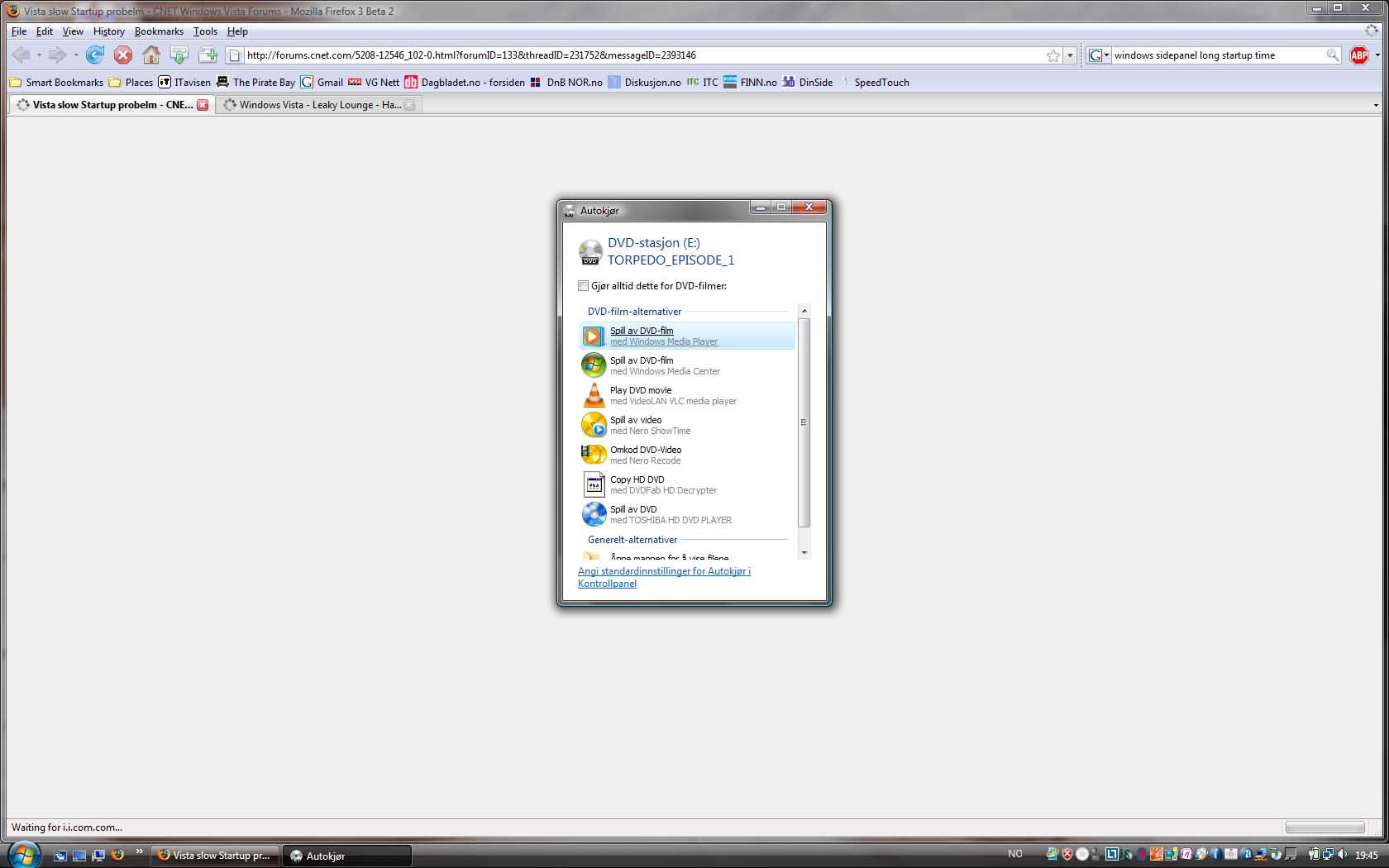
Task: Click the search magnifier icon
Action: [1332, 55]
